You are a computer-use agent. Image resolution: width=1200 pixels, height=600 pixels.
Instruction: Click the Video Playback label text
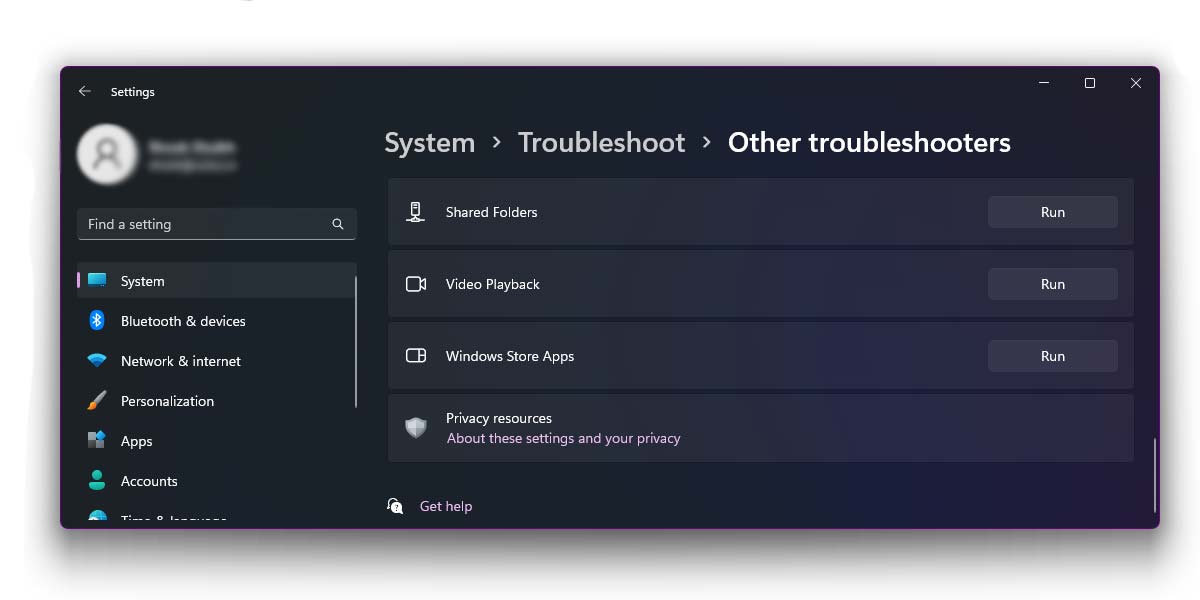coord(493,284)
